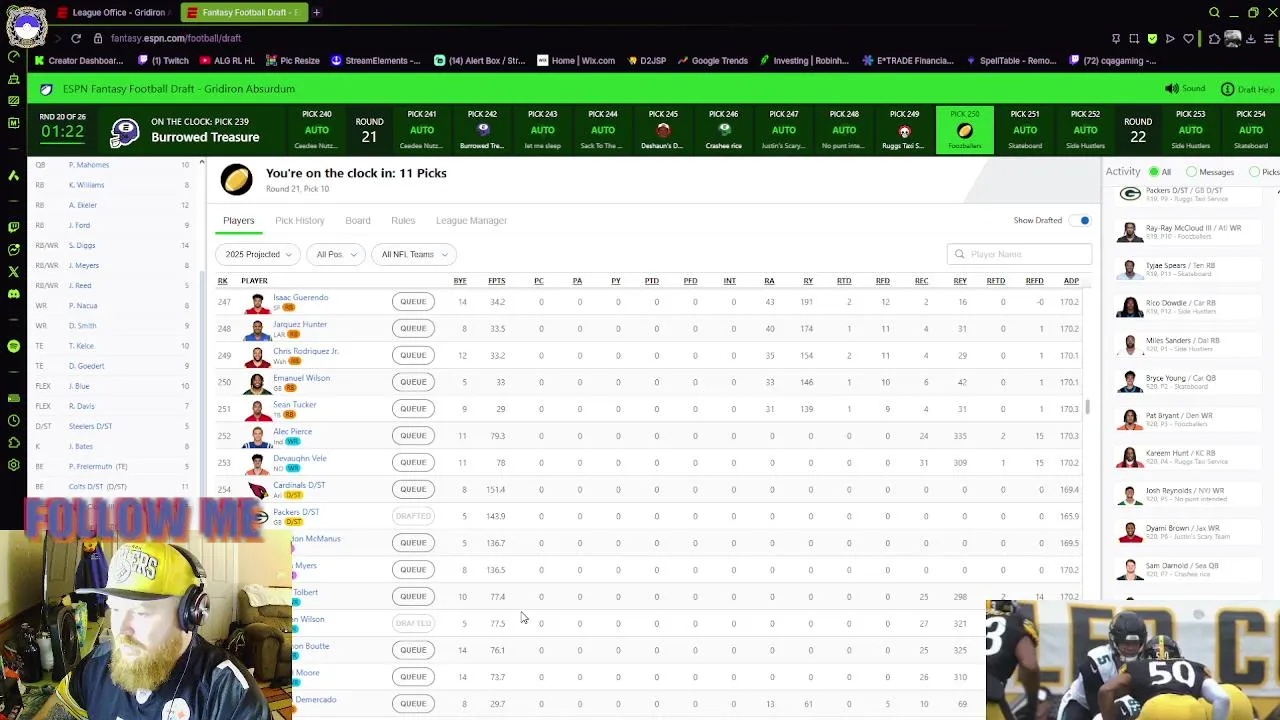1280x720 pixels.
Task: Select the Messages activity radio button
Action: [x=1191, y=172]
